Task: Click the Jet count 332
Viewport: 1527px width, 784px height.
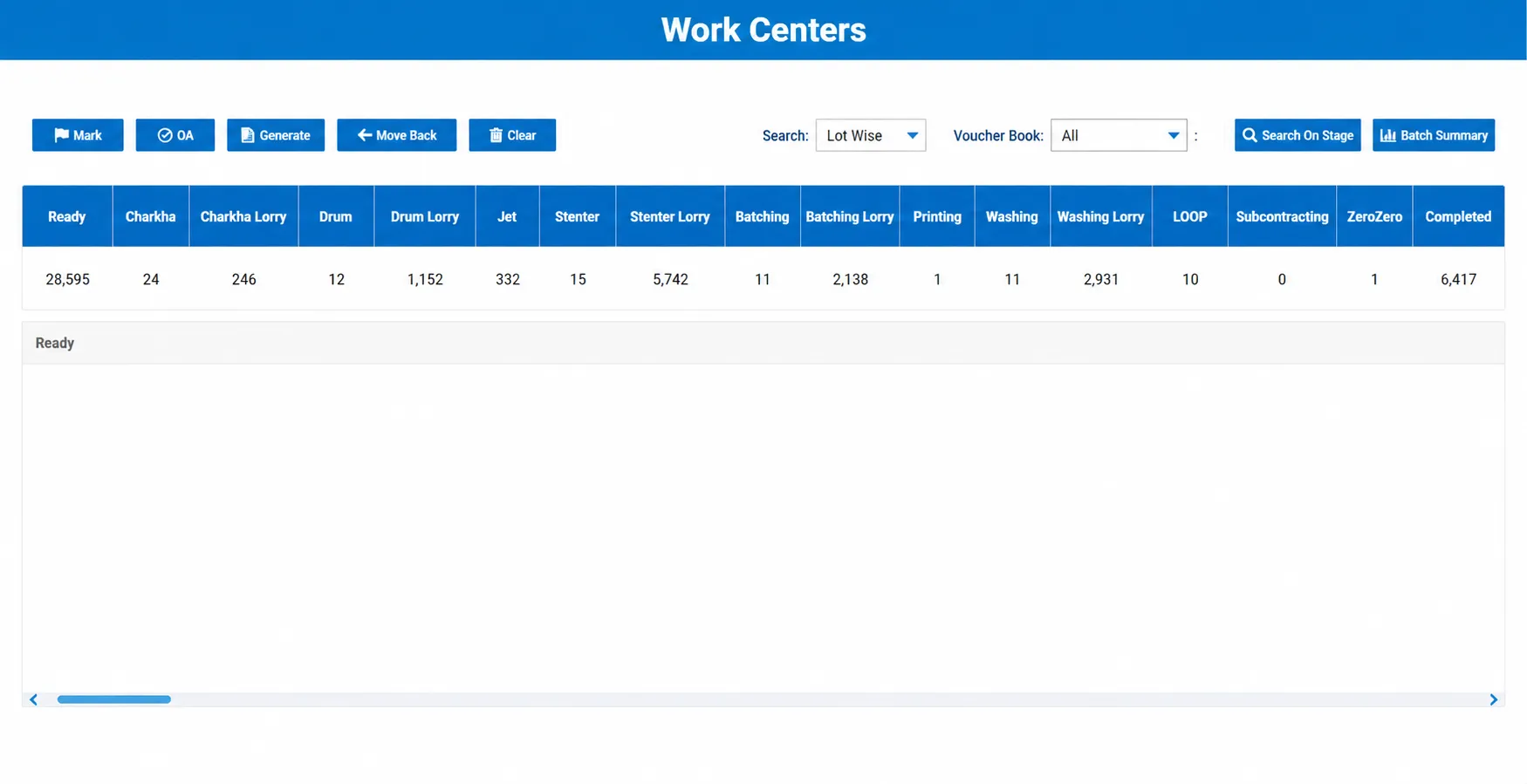Action: coord(508,279)
